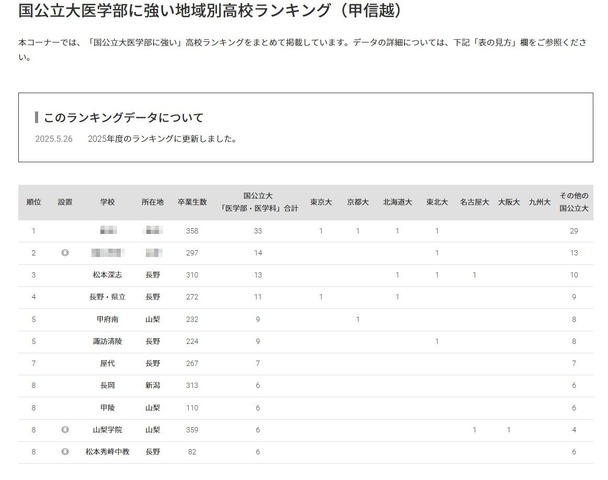Screen dimensions: 608x480
Task: Select the school name 山梨学院
Action: (107, 430)
